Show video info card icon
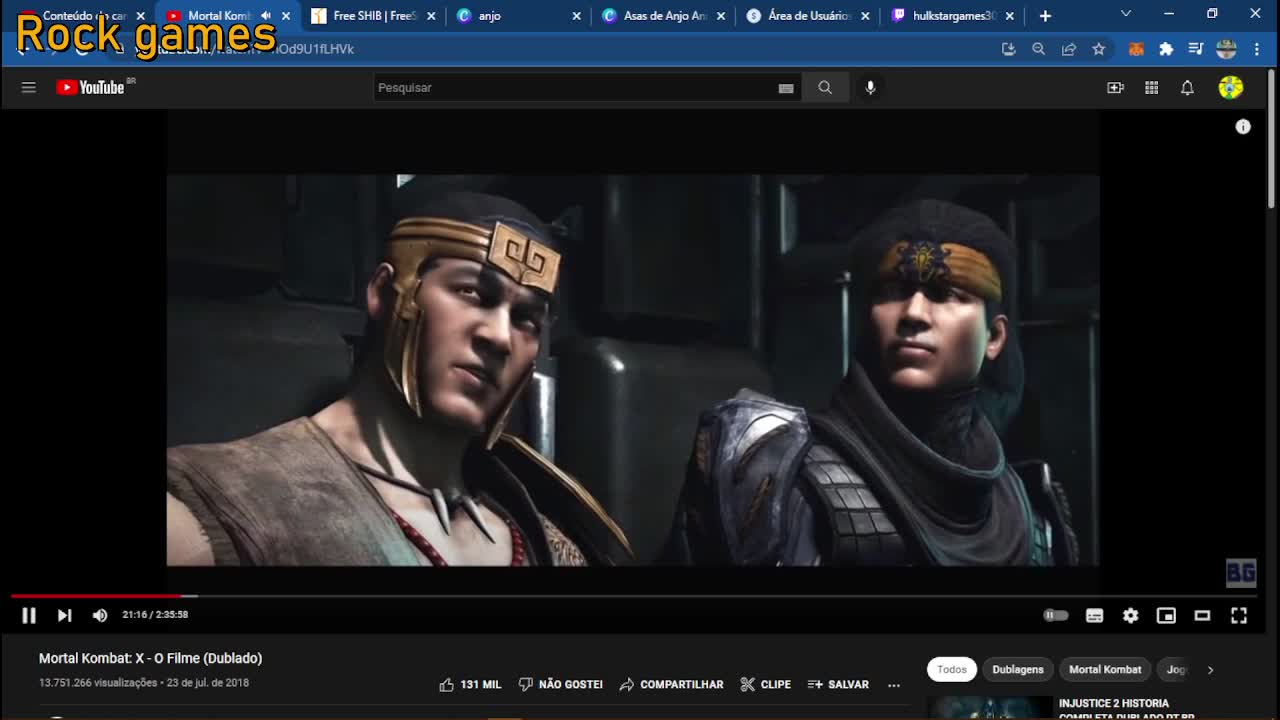 pos(1243,127)
